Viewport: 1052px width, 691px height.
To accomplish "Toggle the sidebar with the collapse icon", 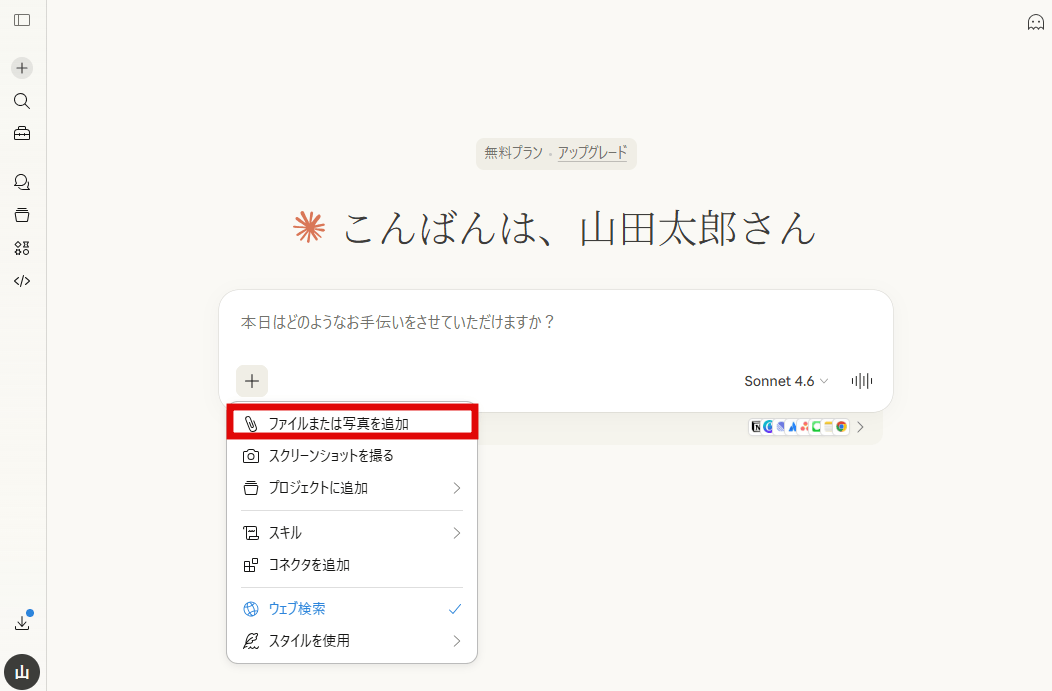I will [21, 18].
